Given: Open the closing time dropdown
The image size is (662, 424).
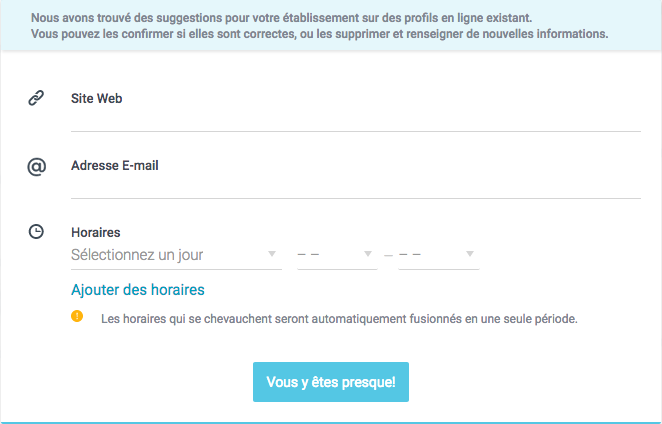Looking at the screenshot, I should coord(430,255).
